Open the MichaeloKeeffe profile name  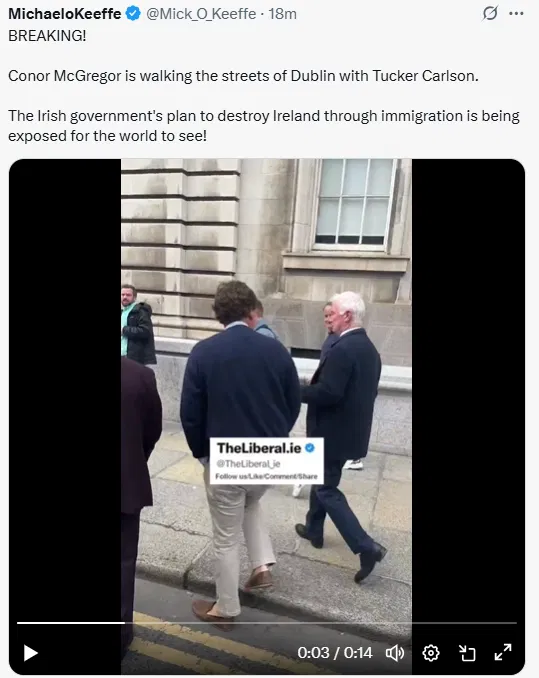[65, 14]
